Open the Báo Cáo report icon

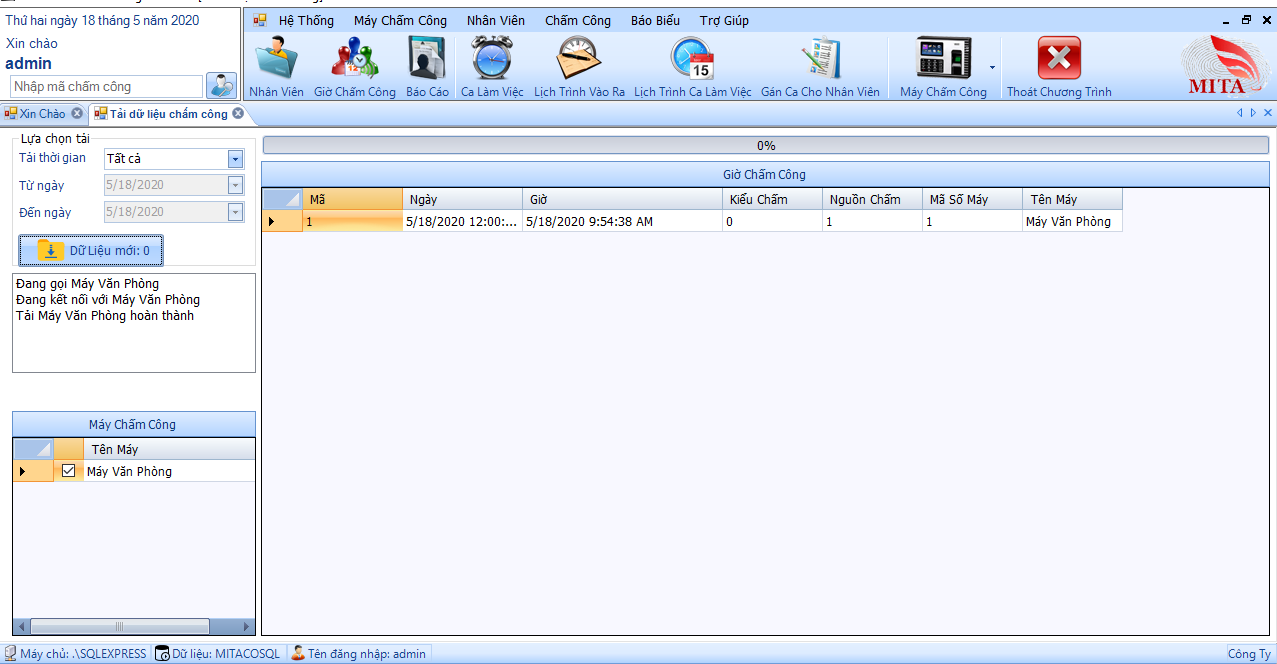427,59
